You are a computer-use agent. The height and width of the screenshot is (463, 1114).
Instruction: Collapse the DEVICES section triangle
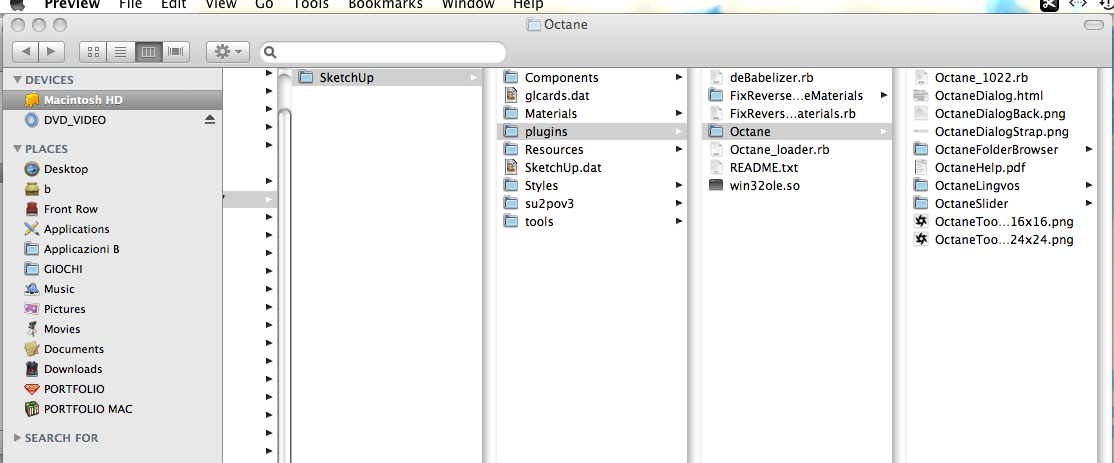18,80
